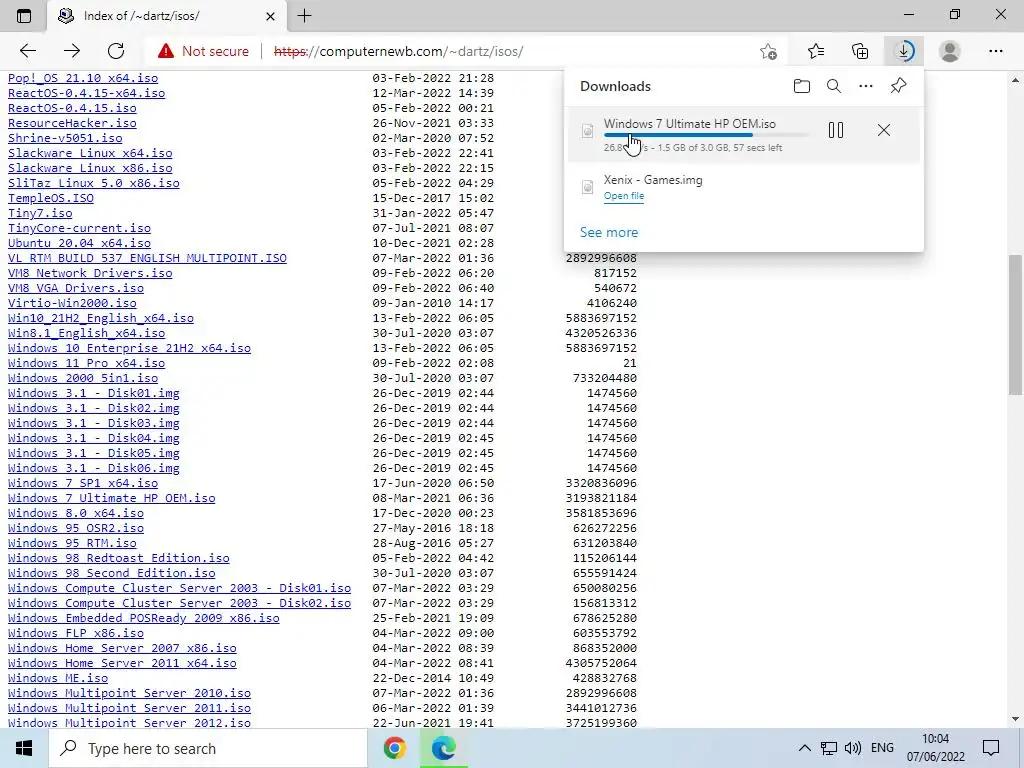Download Win10 21H2 English x64.iso

101,318
